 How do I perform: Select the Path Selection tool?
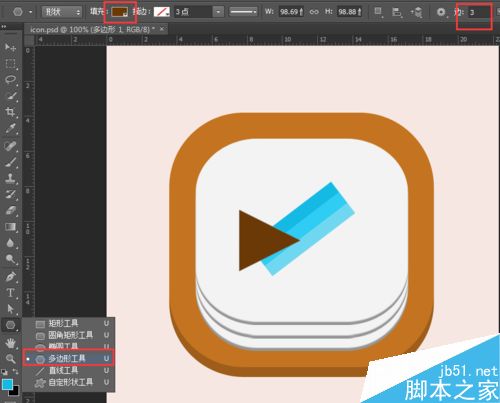(10, 309)
